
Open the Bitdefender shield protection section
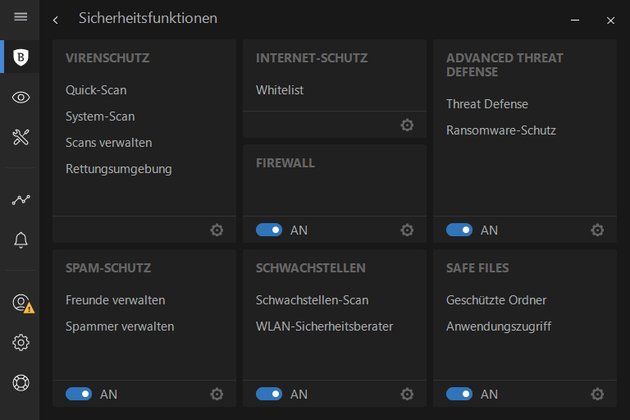tap(20, 57)
